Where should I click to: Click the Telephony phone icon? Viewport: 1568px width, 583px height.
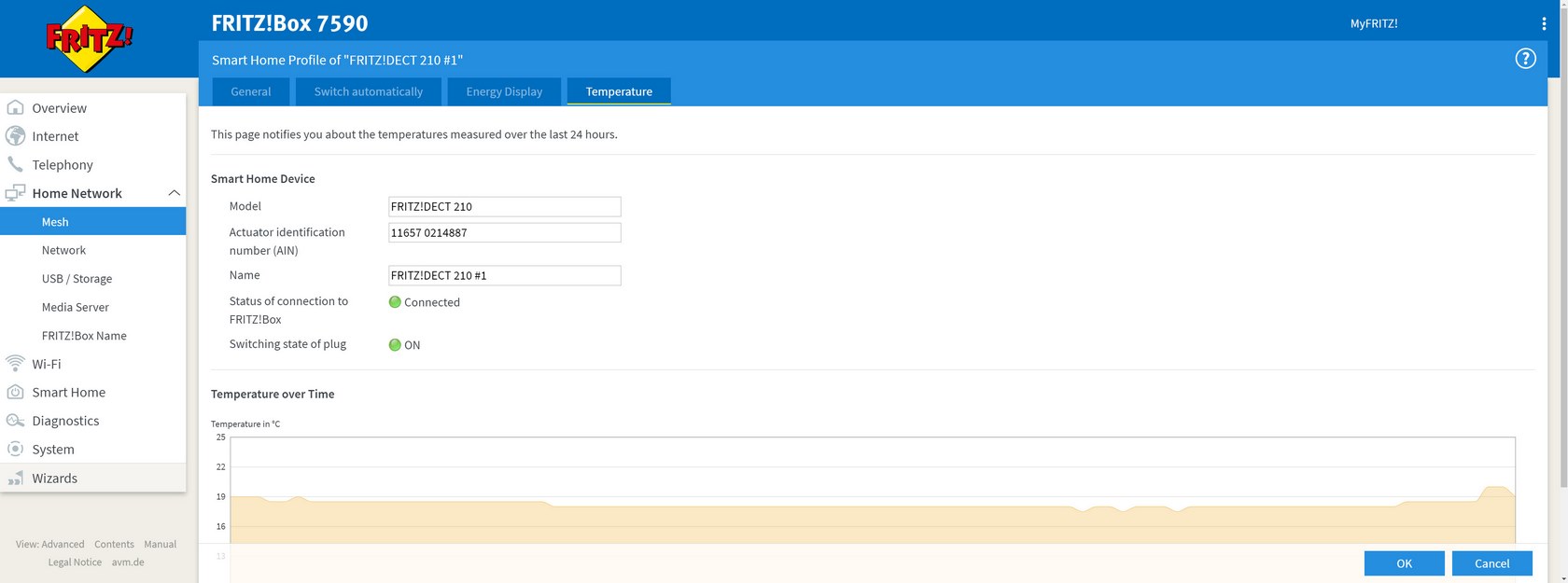coord(15,164)
